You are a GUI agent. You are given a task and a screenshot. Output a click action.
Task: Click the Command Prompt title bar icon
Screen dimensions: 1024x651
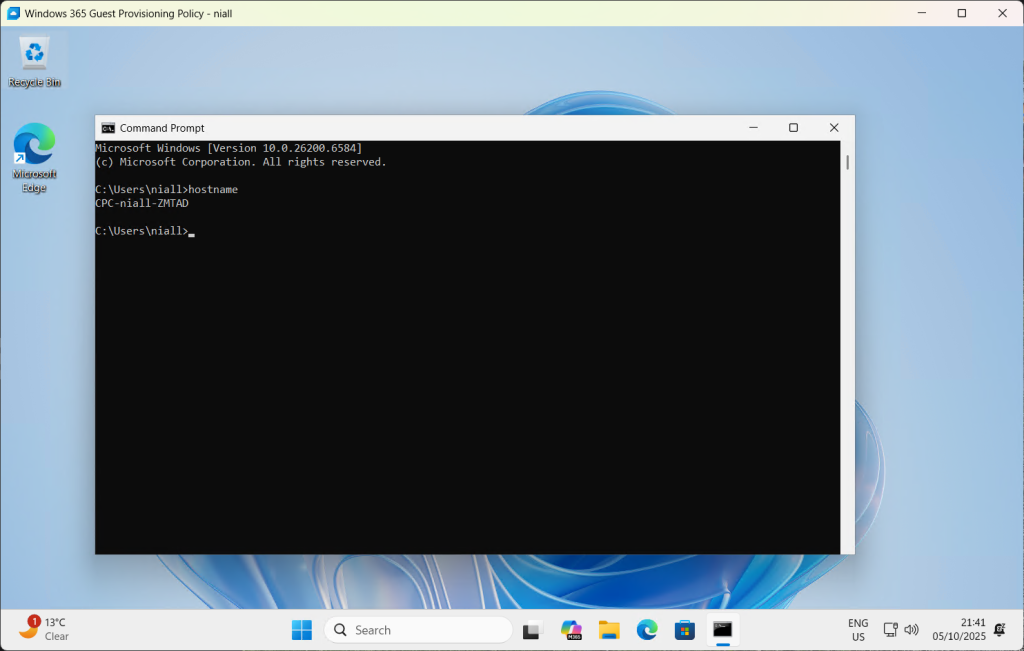(x=108, y=128)
